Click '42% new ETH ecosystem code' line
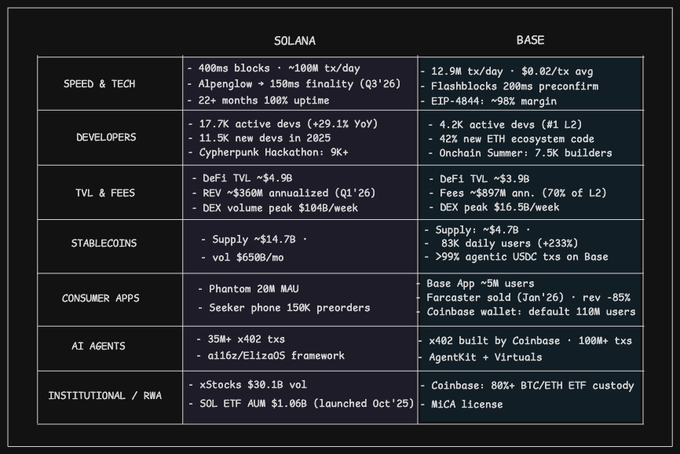This screenshot has width=680, height=454. [x=511, y=139]
